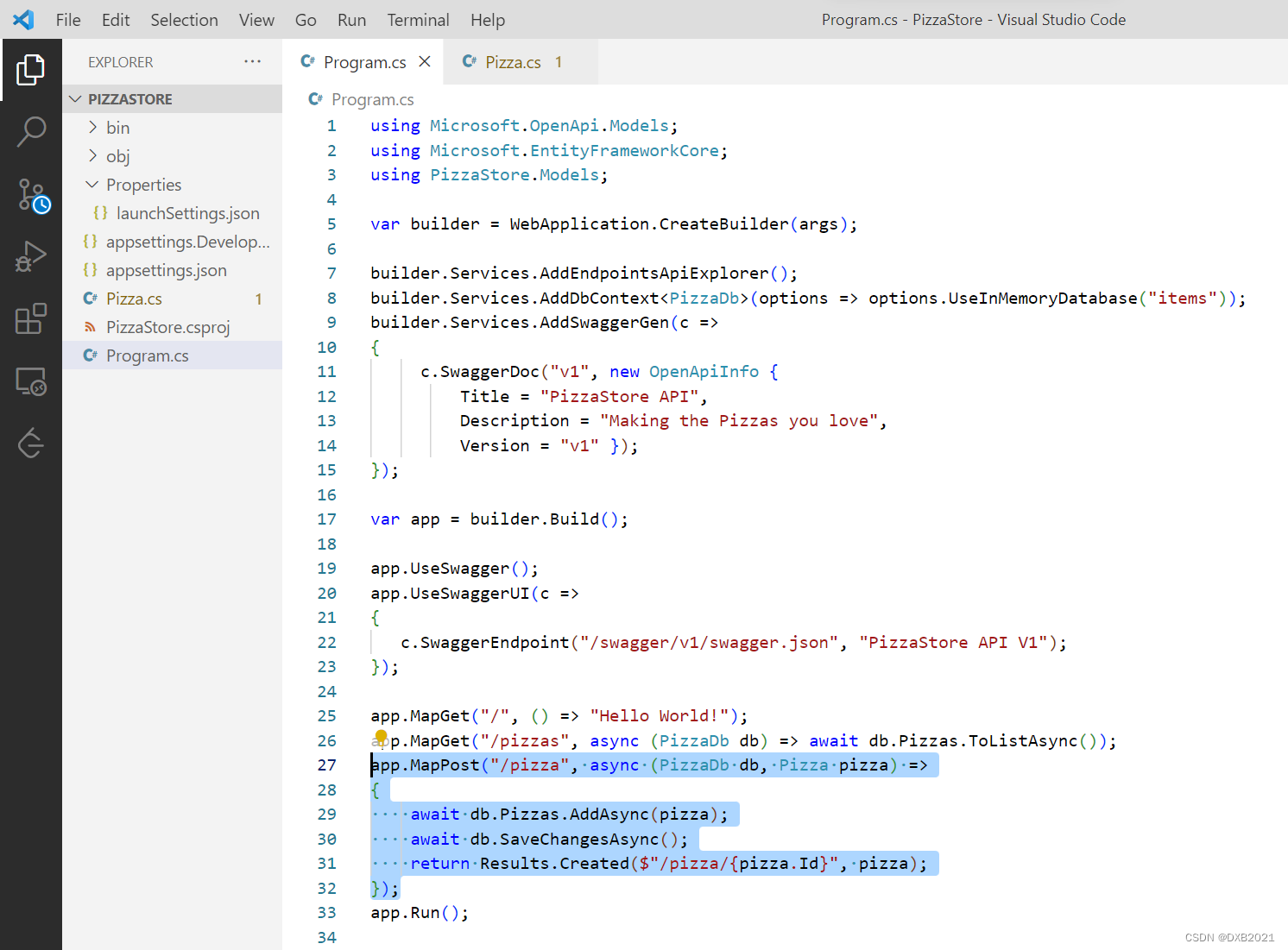Click the C# icon on Pizza.cs tab
Viewport: 1288px width, 950px height.
[x=469, y=61]
